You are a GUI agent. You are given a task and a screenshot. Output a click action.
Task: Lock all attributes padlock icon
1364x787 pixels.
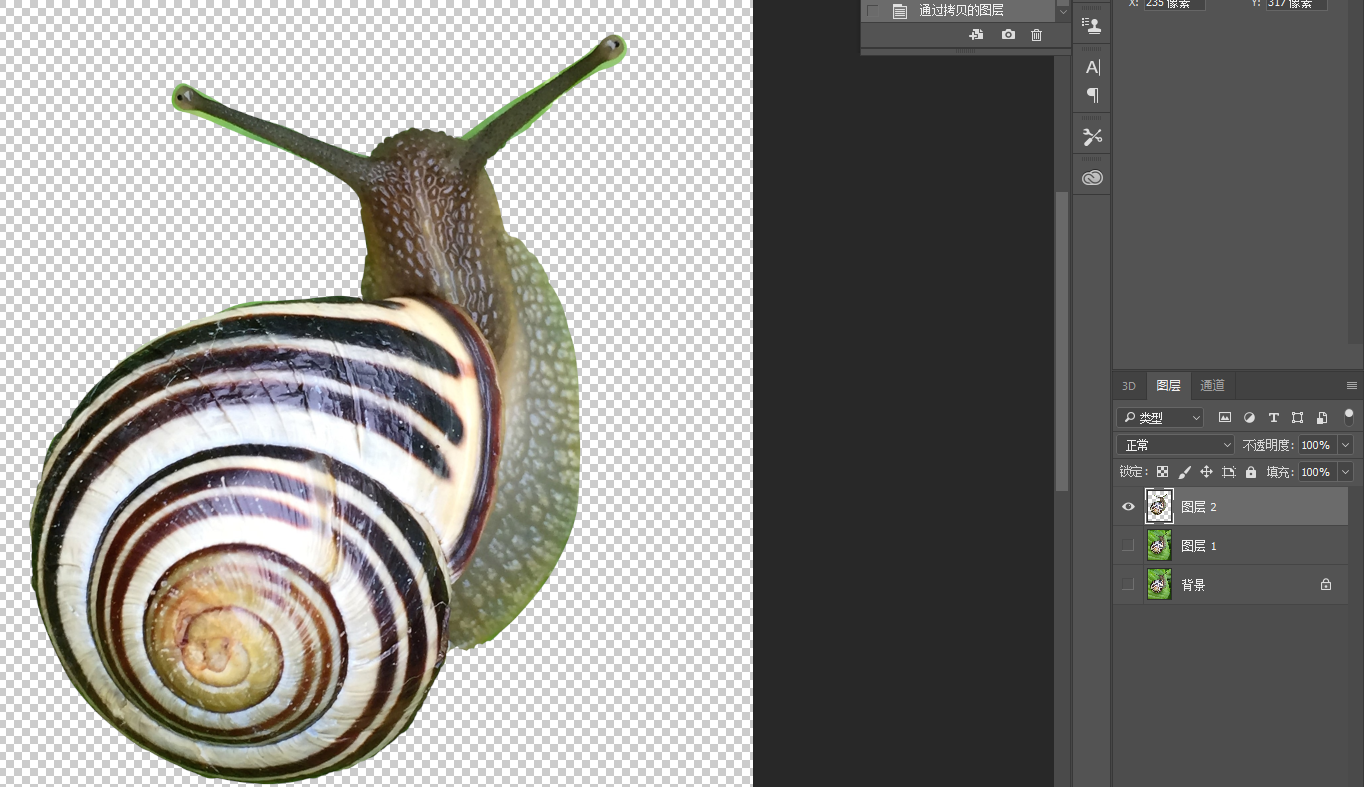pyautogui.click(x=1251, y=472)
